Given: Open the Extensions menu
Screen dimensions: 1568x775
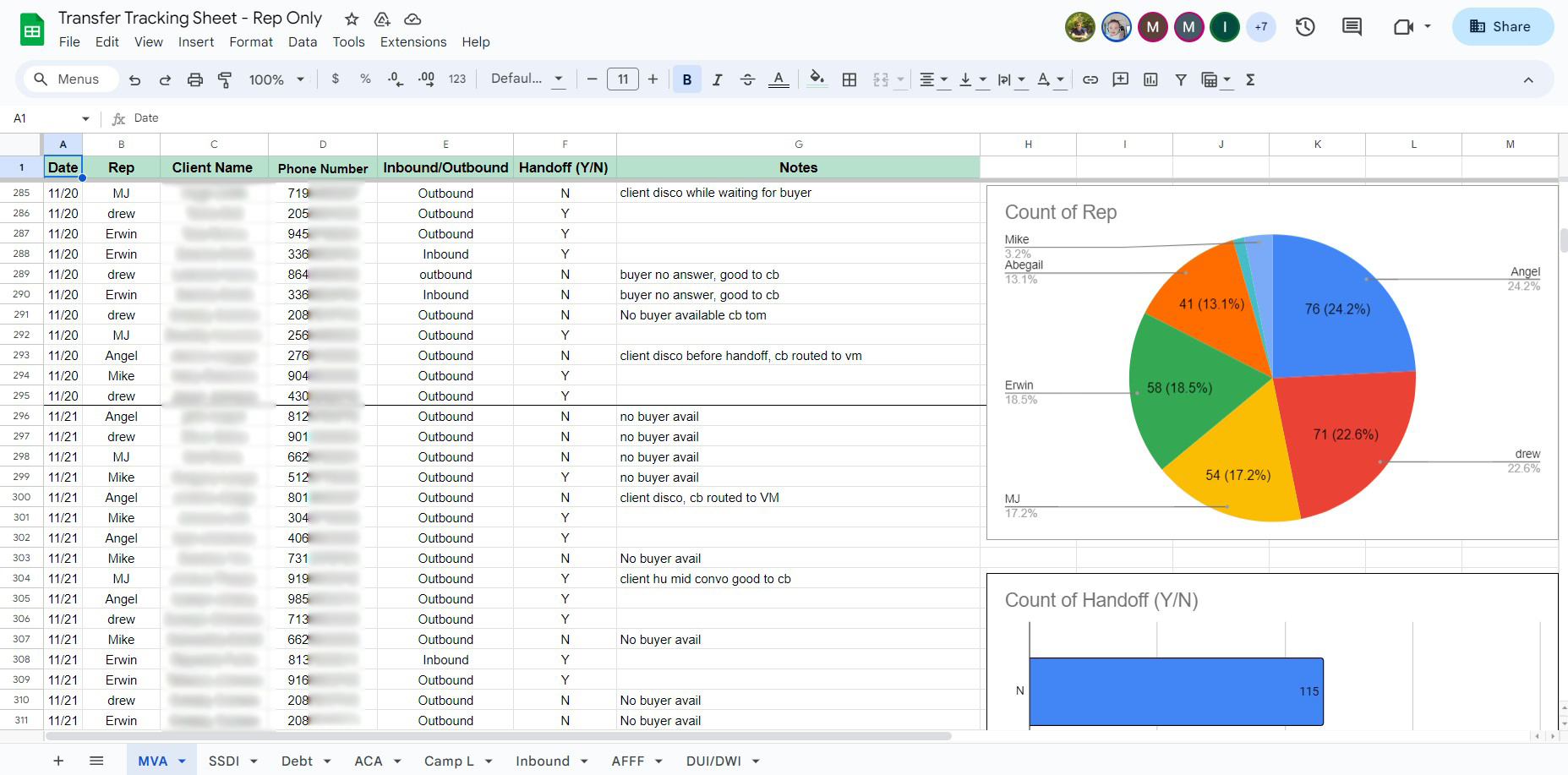Looking at the screenshot, I should click(x=412, y=42).
